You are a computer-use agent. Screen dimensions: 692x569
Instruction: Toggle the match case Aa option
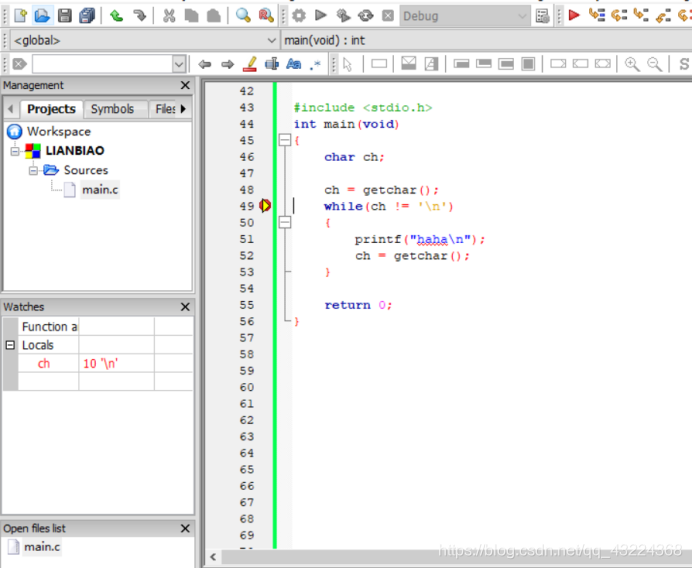coord(293,64)
